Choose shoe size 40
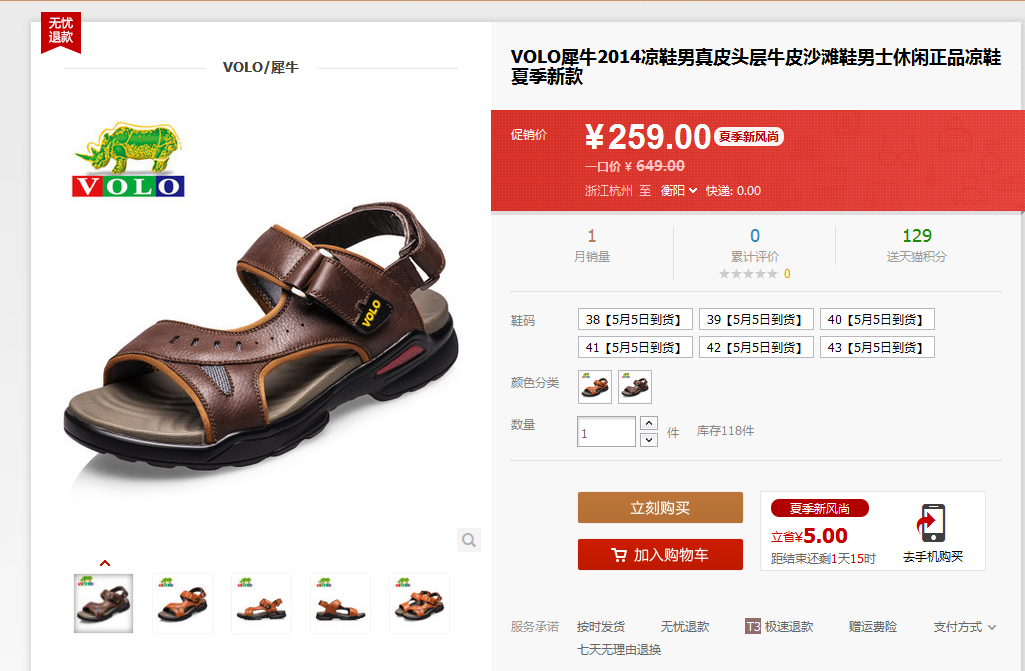 click(877, 319)
